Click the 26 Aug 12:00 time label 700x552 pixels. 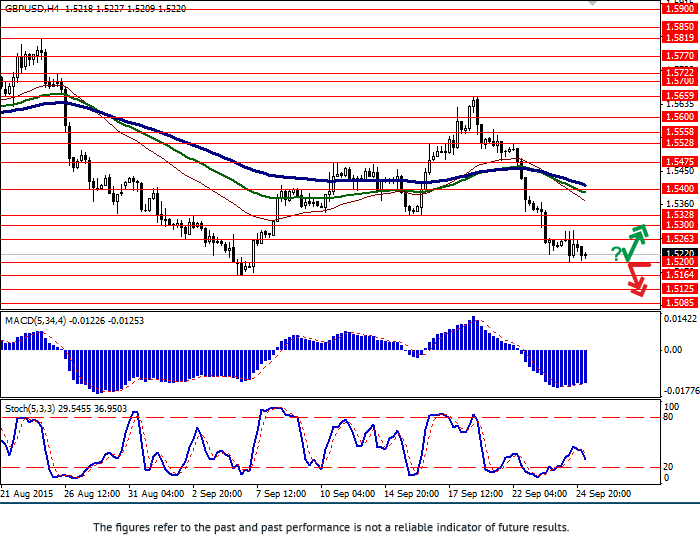click(x=92, y=494)
